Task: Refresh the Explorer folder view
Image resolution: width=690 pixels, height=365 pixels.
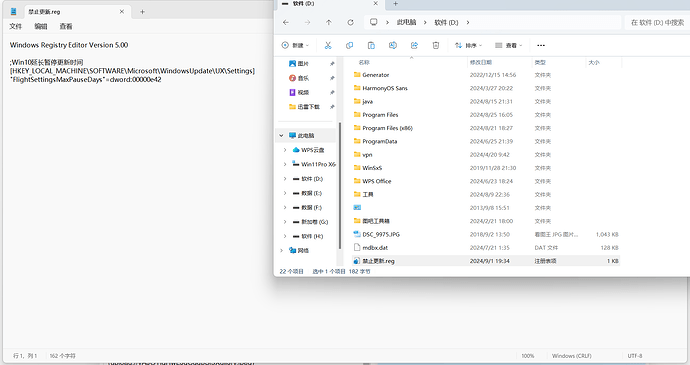Action: (350, 22)
